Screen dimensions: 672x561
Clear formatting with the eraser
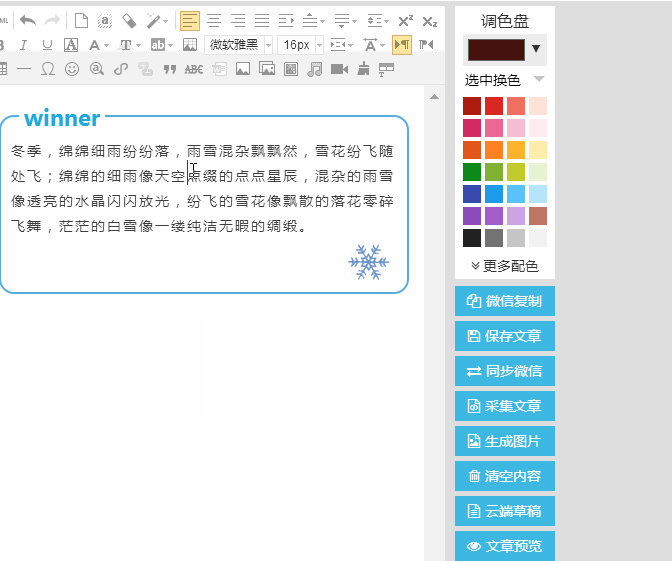[129, 20]
